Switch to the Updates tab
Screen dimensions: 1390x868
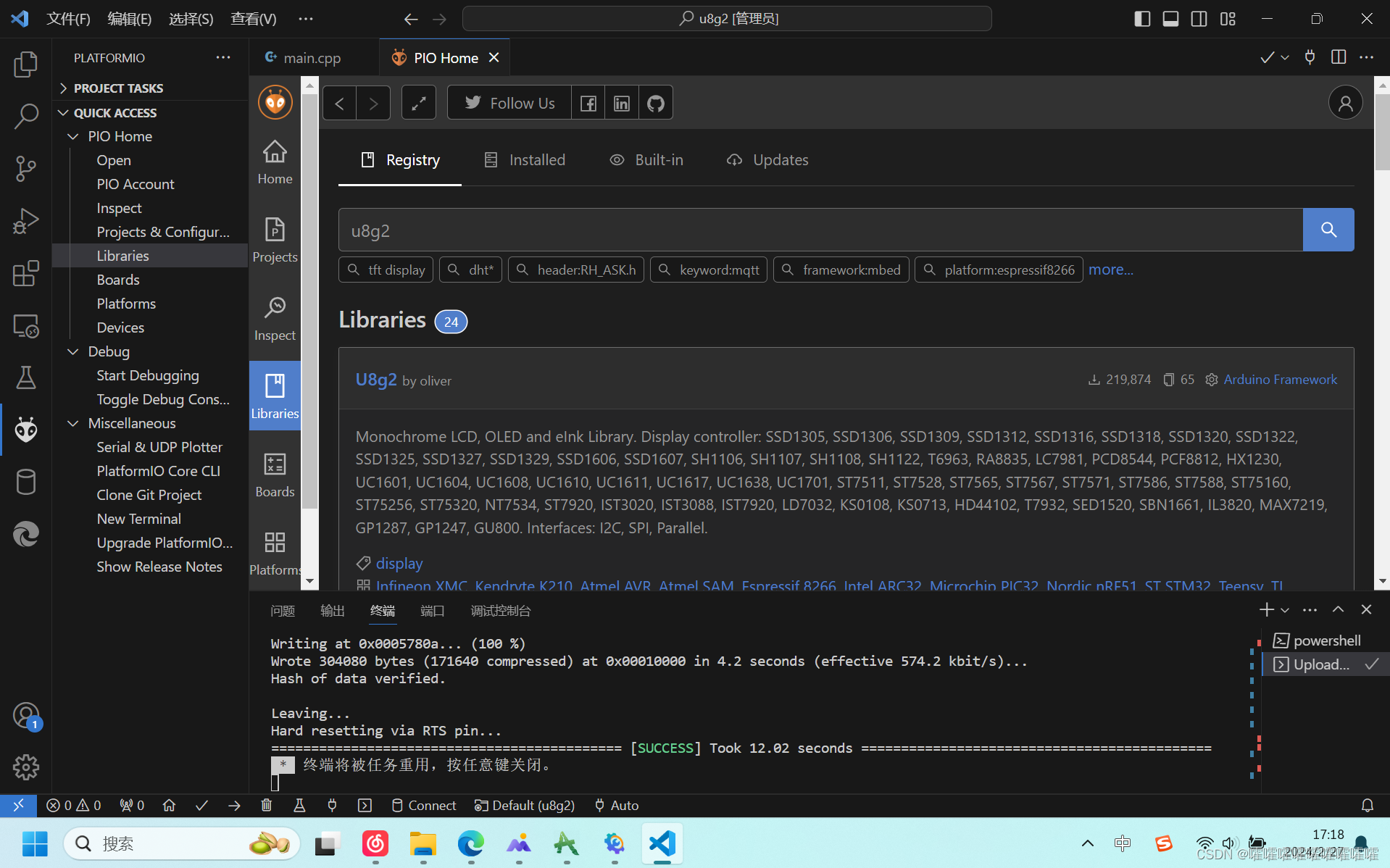[x=767, y=160]
